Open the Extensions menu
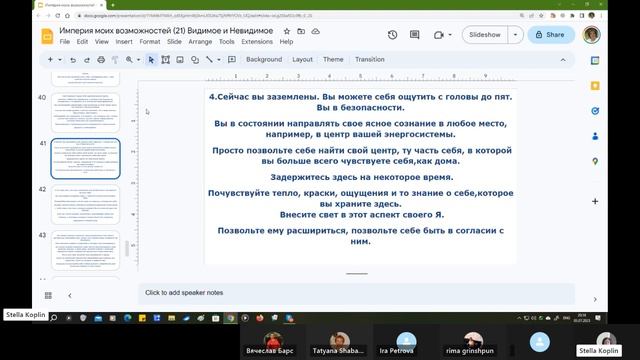Viewport: 640px width, 360px height. pos(257,42)
